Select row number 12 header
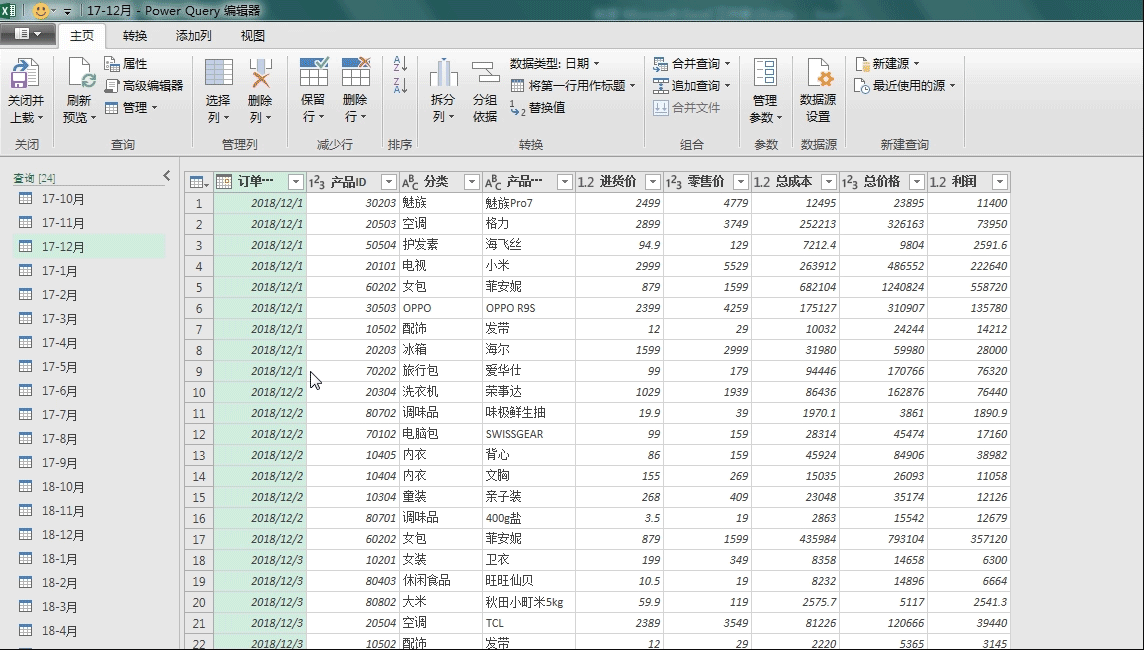The width and height of the screenshot is (1144, 650). pyautogui.click(x=199, y=434)
